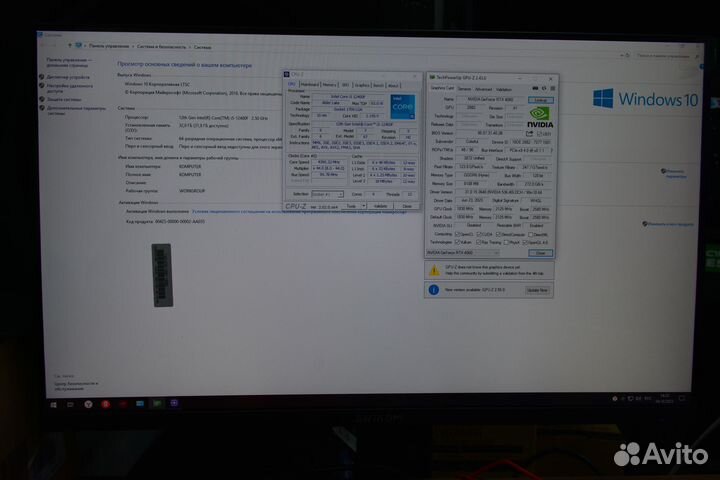The image size is (720, 480).
Task: Click the CPU-Z Tools button
Action: click(351, 206)
